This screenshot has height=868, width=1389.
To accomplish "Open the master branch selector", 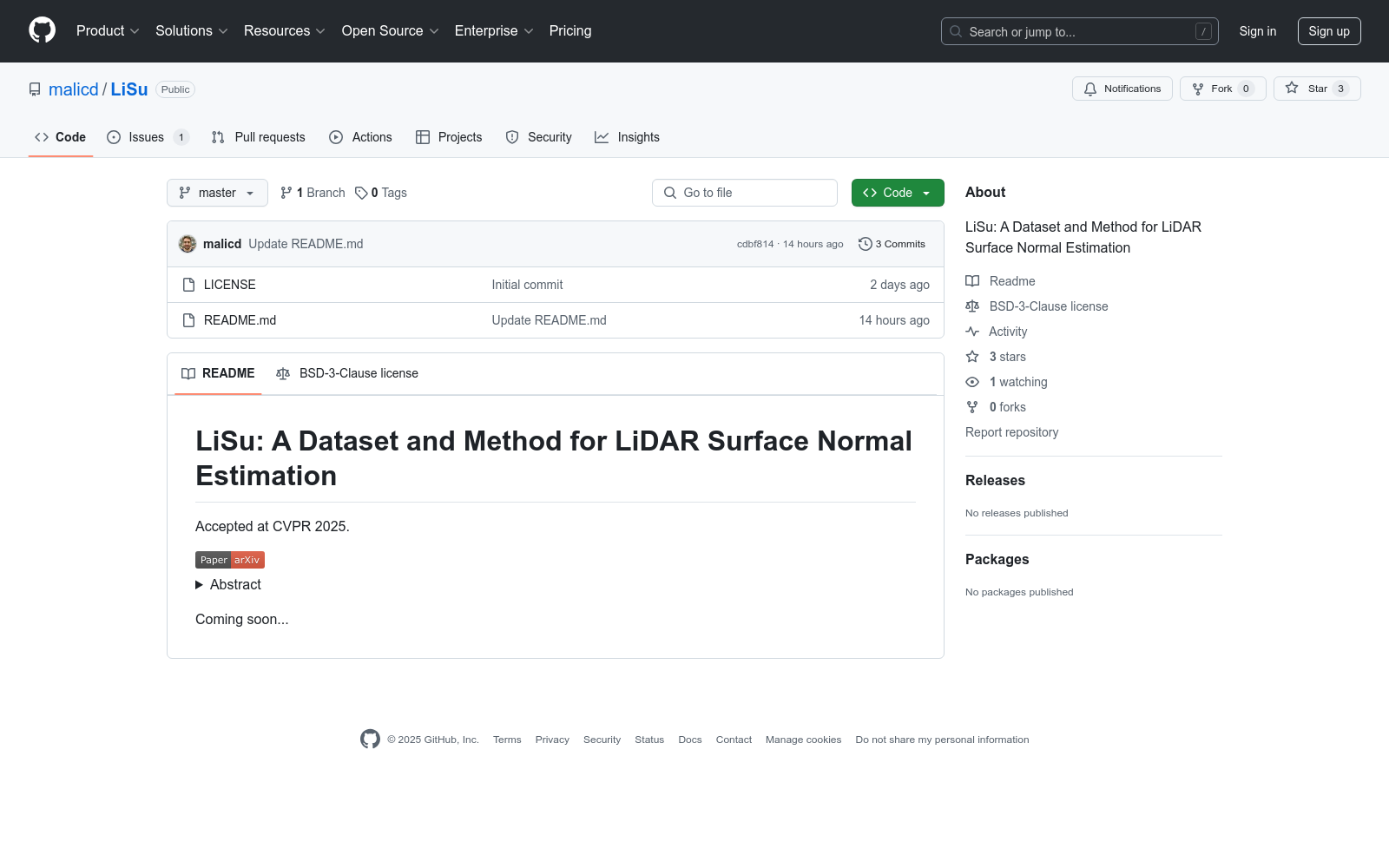I will coord(217,193).
